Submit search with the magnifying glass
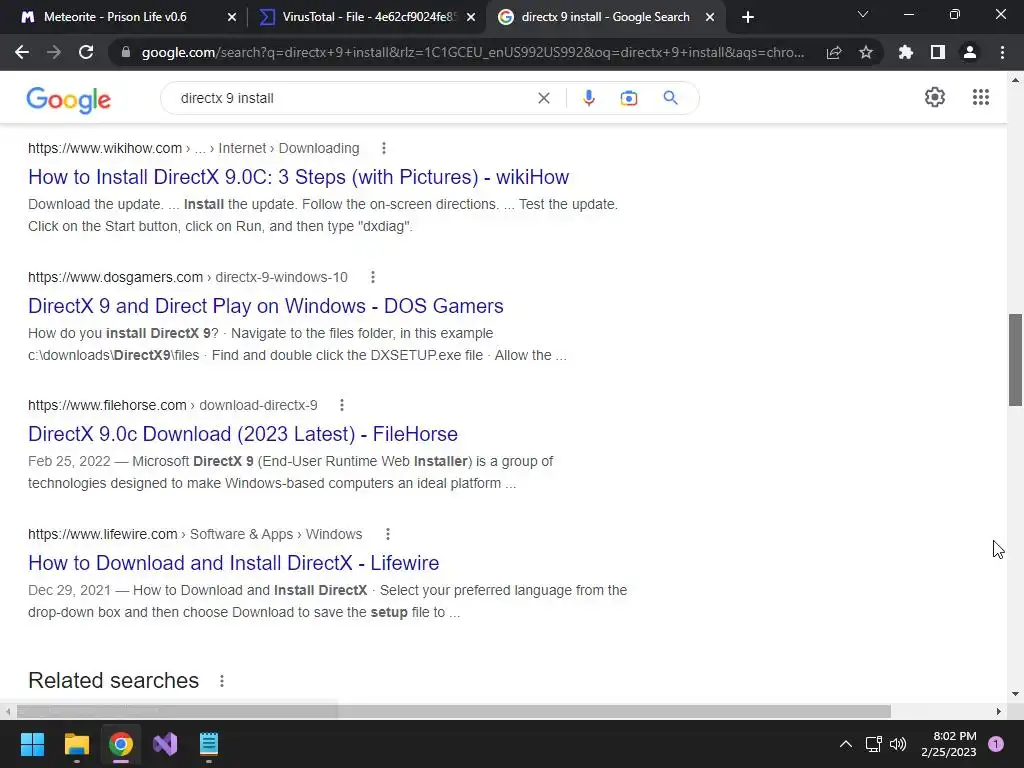Screen dimensions: 1024x768 670,98
